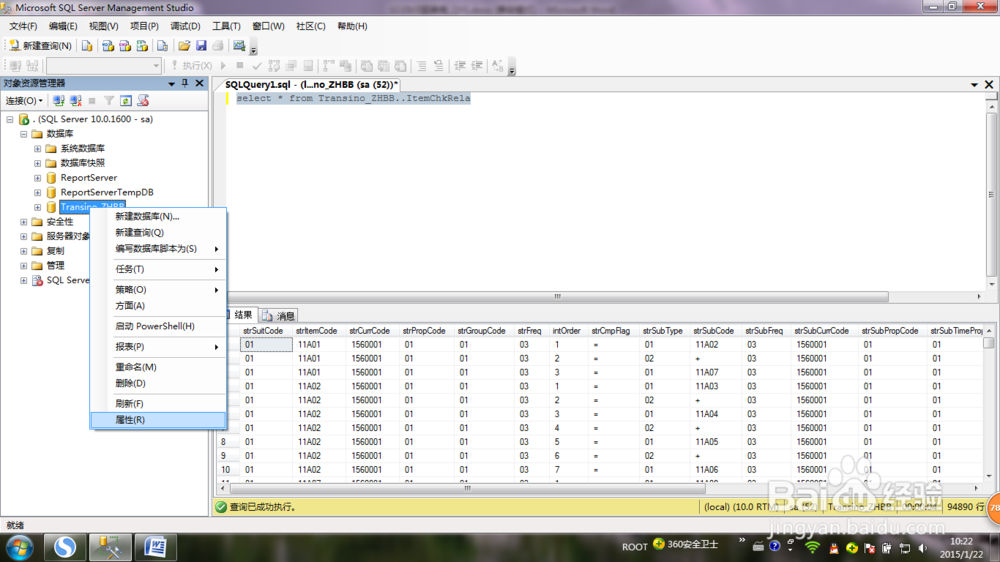Click the SQL query editor text line
Screen dimensions: 1000x562
[353, 98]
